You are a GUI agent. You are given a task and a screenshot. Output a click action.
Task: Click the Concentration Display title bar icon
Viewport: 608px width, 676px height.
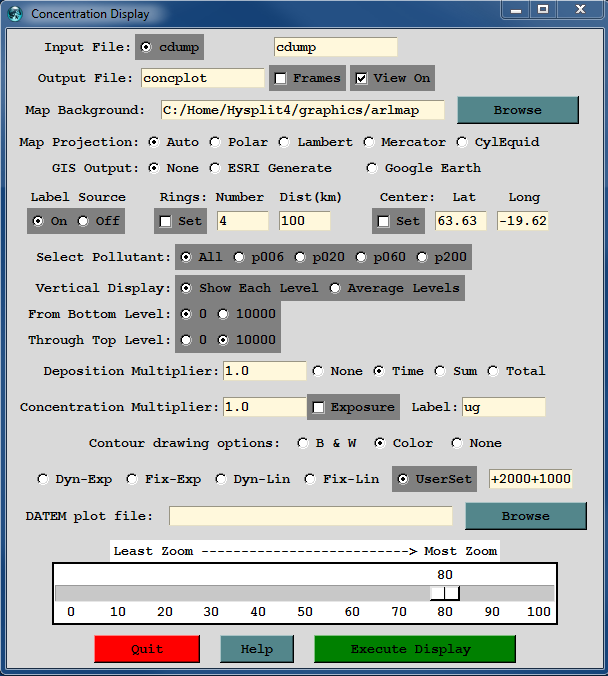[x=14, y=14]
